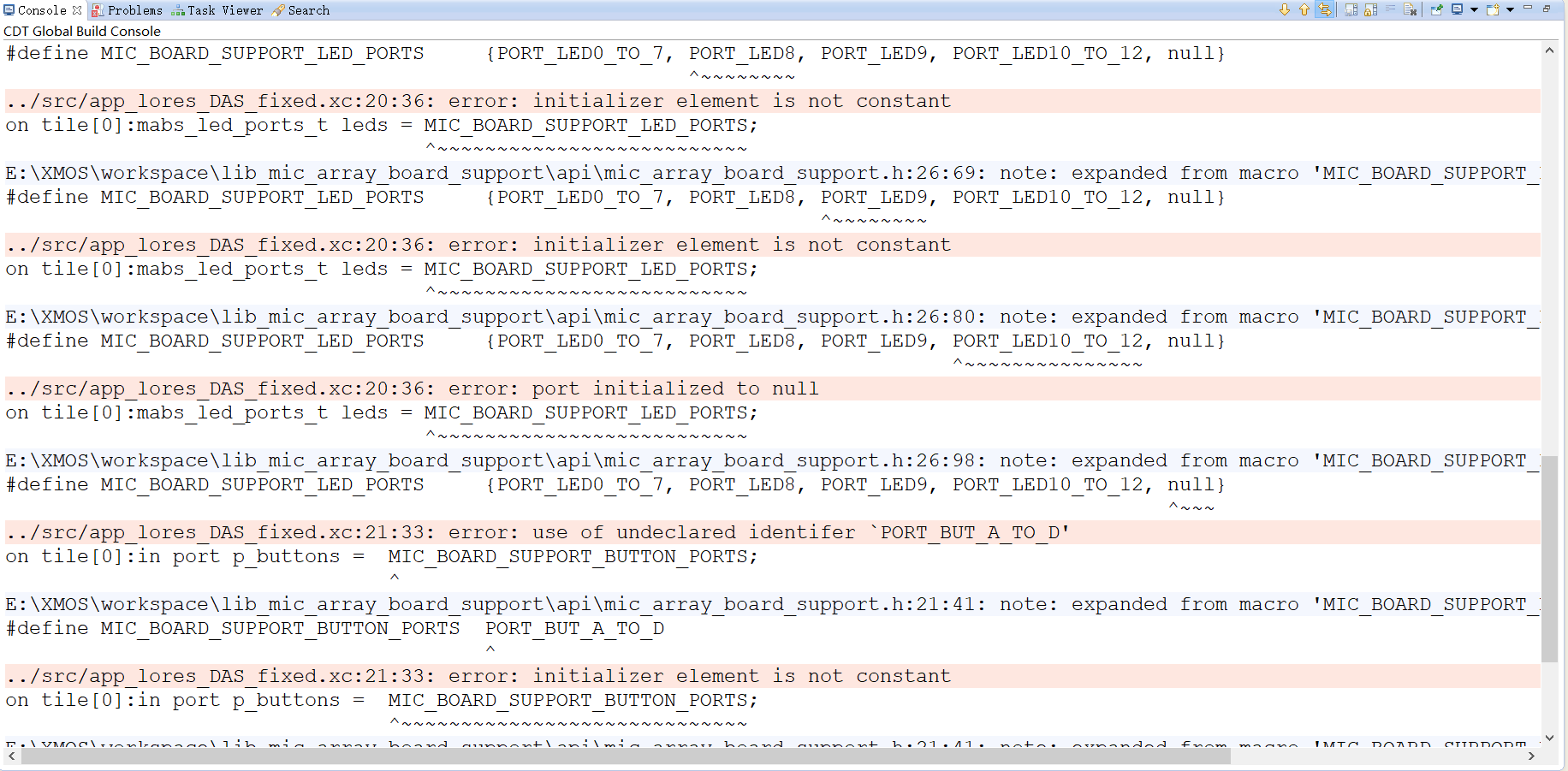Screen dimensions: 1568x771
Task: Click the vertical scrollbar's down arrow
Action: tap(1550, 738)
